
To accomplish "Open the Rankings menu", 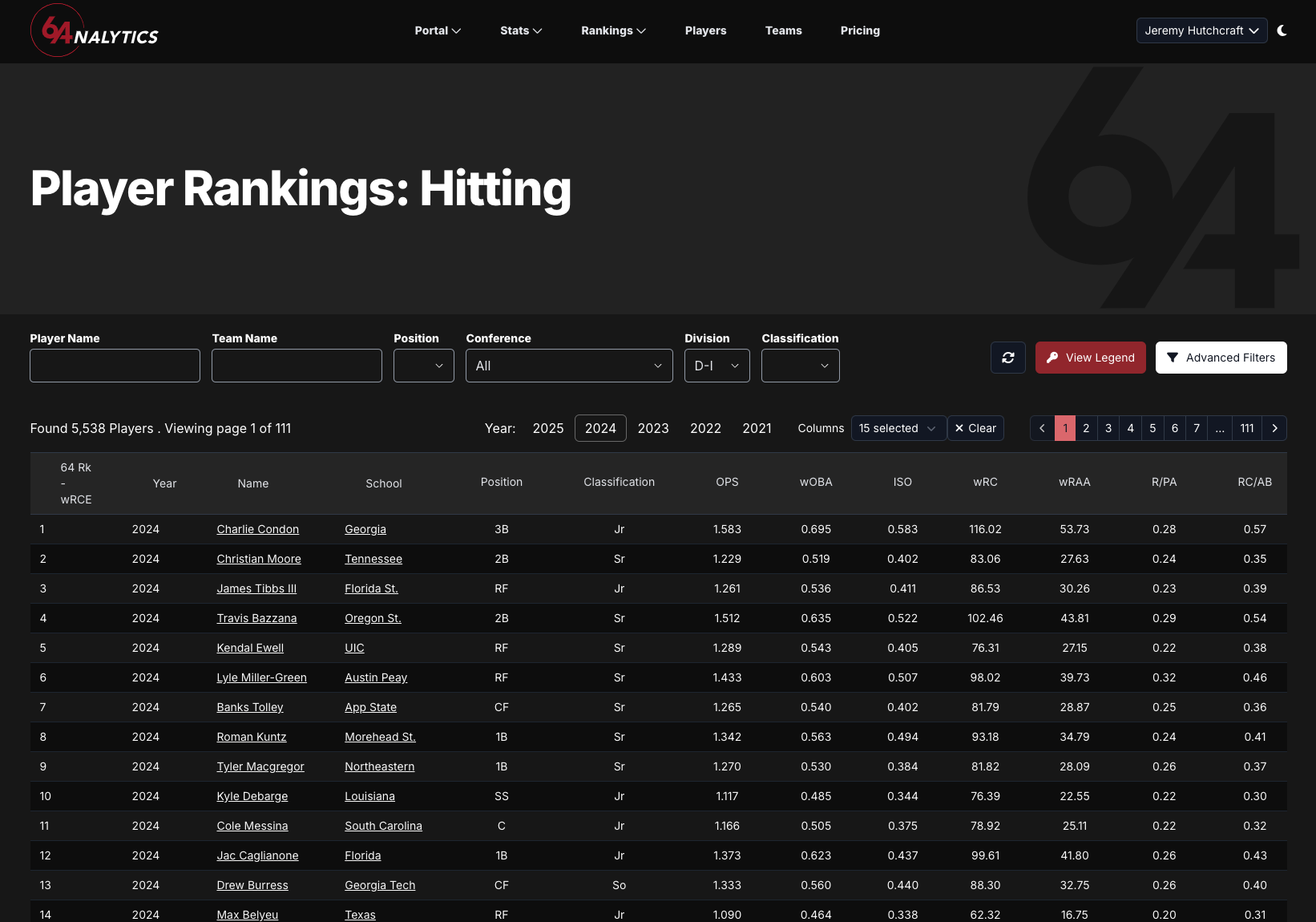I will click(x=612, y=30).
